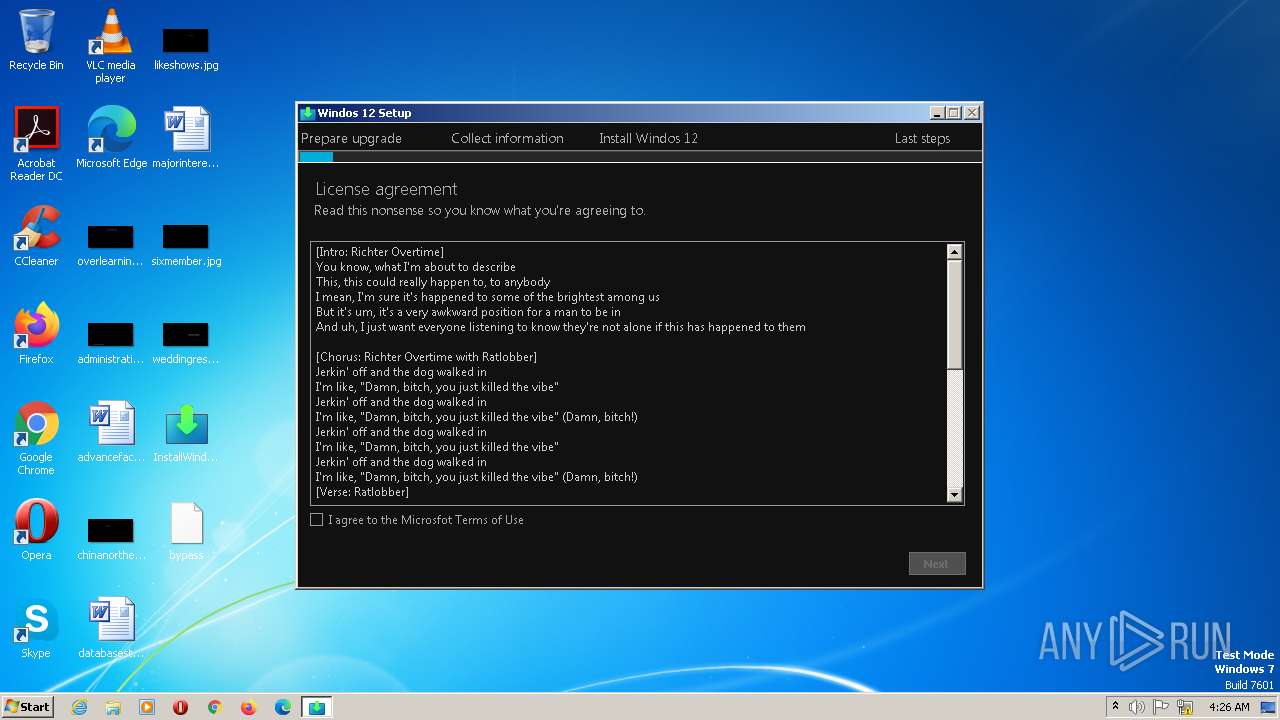The width and height of the screenshot is (1280, 720).
Task: Launch CCleaner from the desktop
Action: [x=36, y=236]
